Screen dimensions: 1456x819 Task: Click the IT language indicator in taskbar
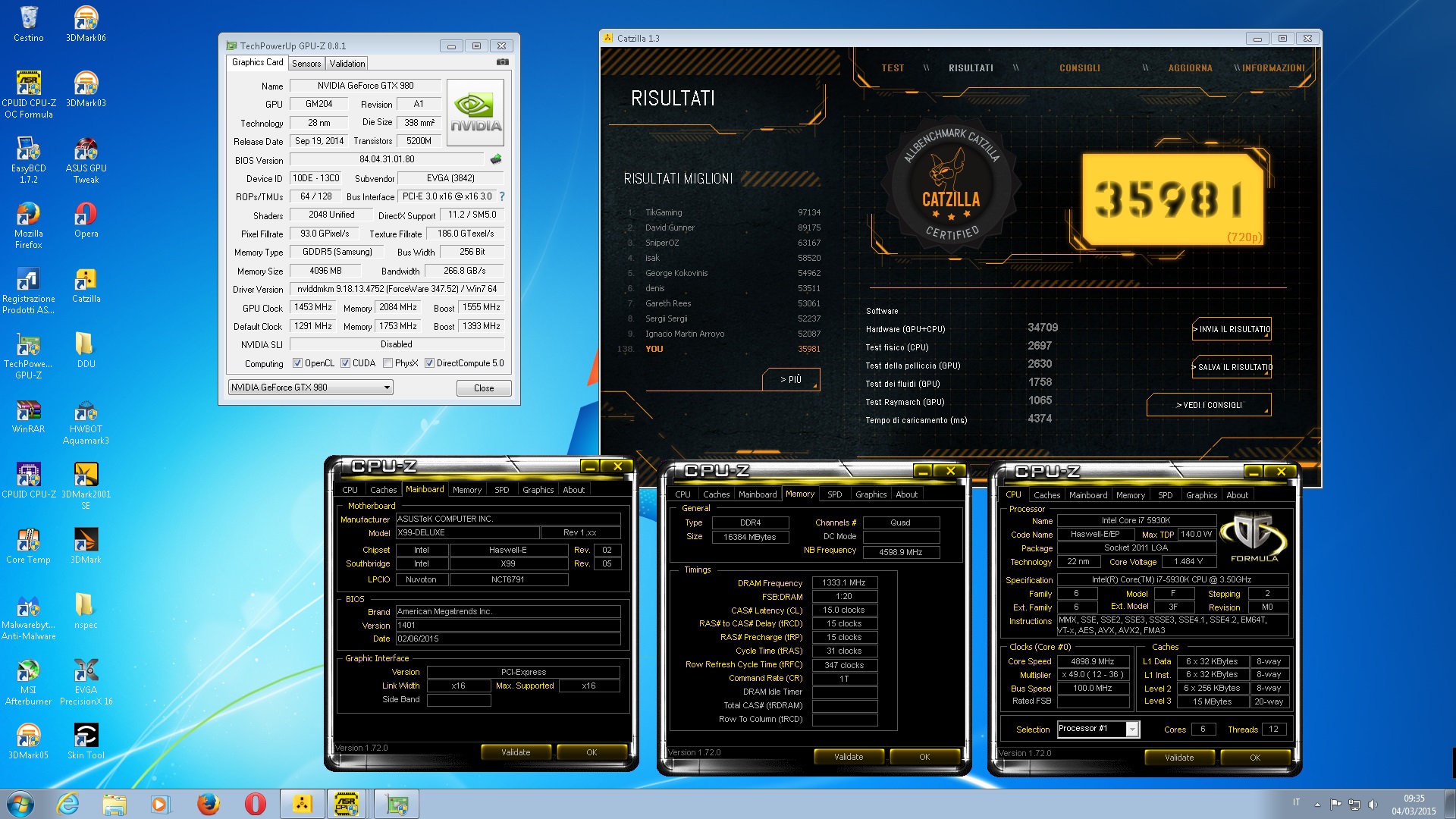tap(1296, 802)
